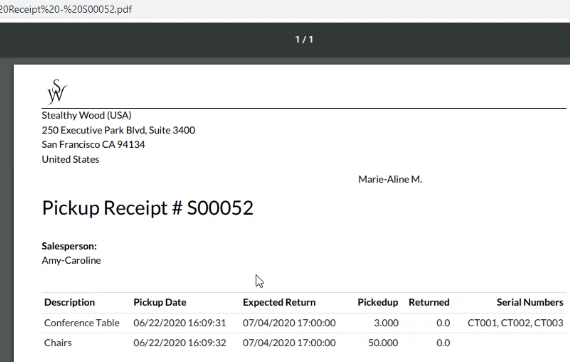This screenshot has height=362, width=570.
Task: Click the line San Francisco CA 94134
Action: point(93,145)
